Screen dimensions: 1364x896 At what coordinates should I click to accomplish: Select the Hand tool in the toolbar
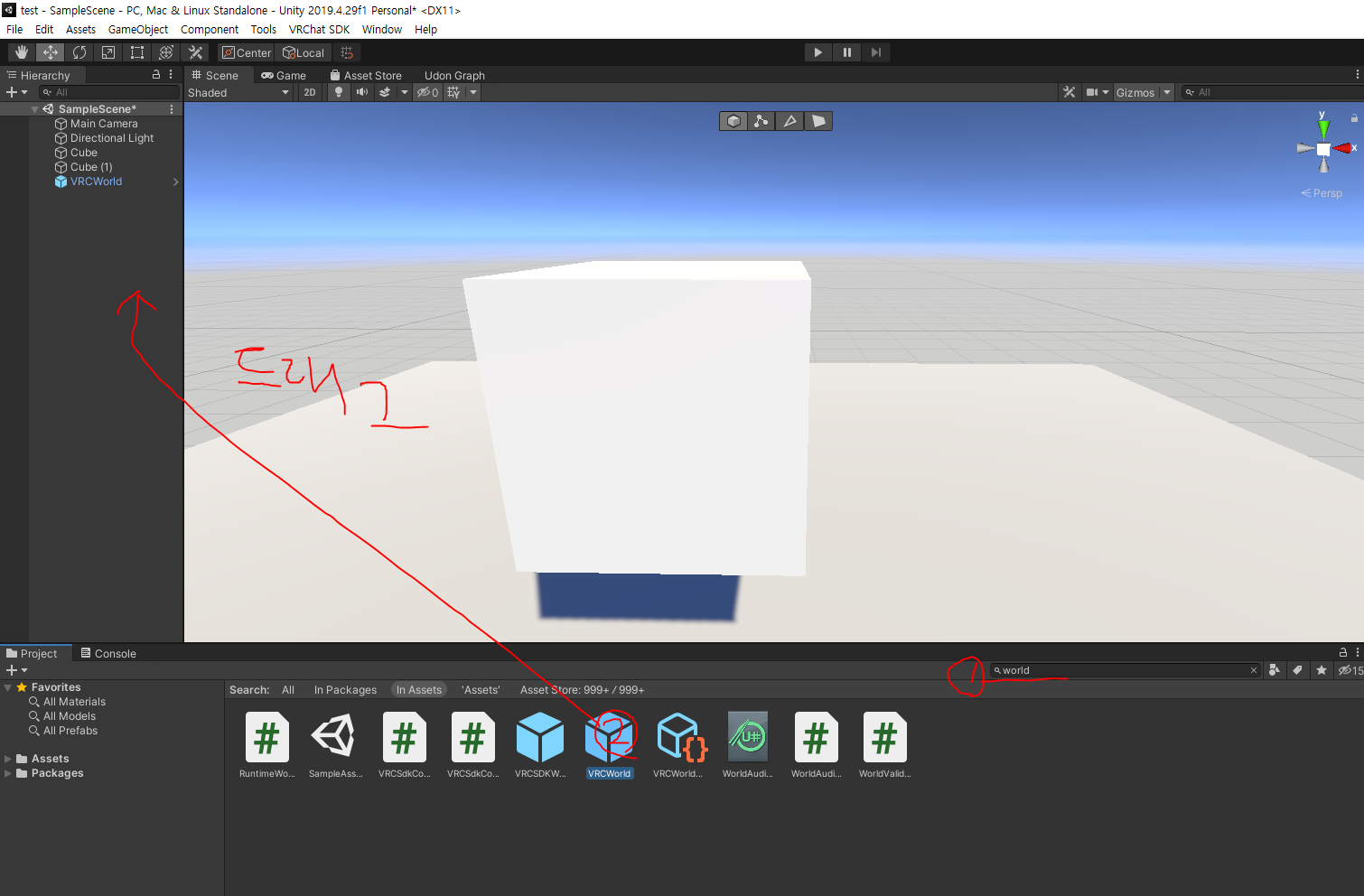point(22,52)
